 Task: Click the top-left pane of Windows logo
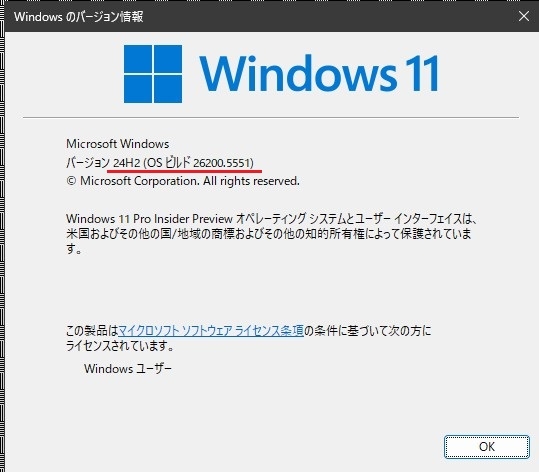[138, 59]
